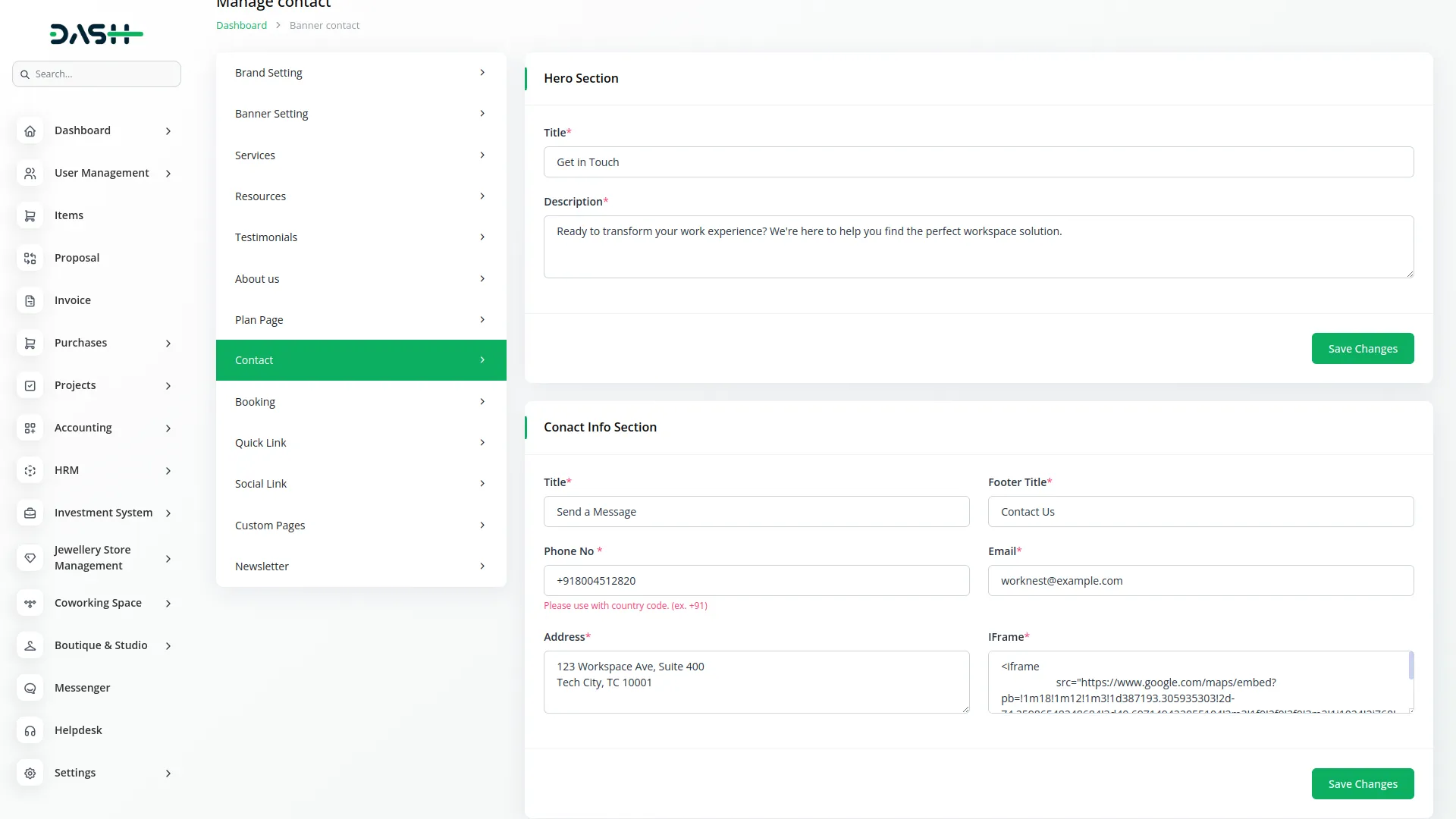Click the Invoice document icon
The height and width of the screenshot is (819, 1456).
(x=30, y=300)
